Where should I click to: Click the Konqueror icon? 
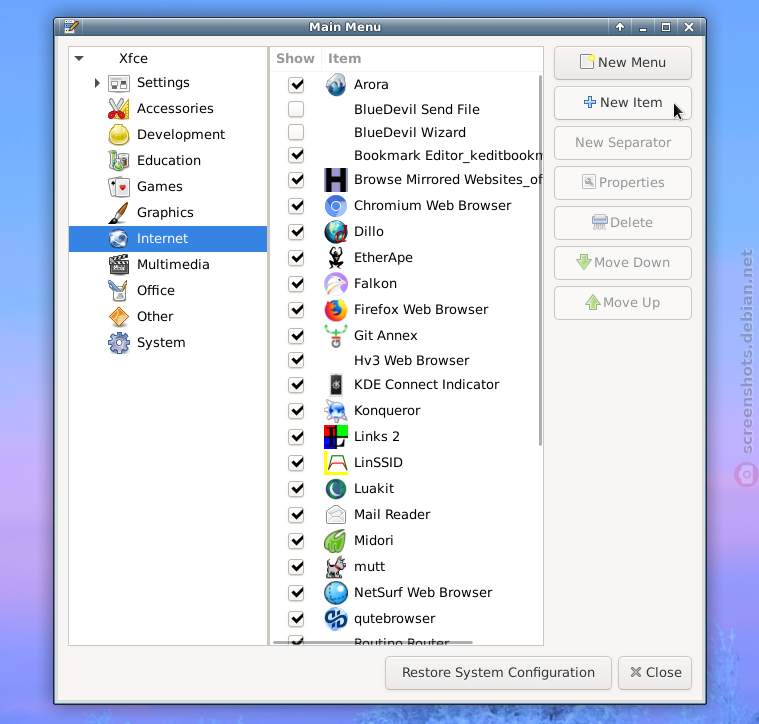[335, 410]
